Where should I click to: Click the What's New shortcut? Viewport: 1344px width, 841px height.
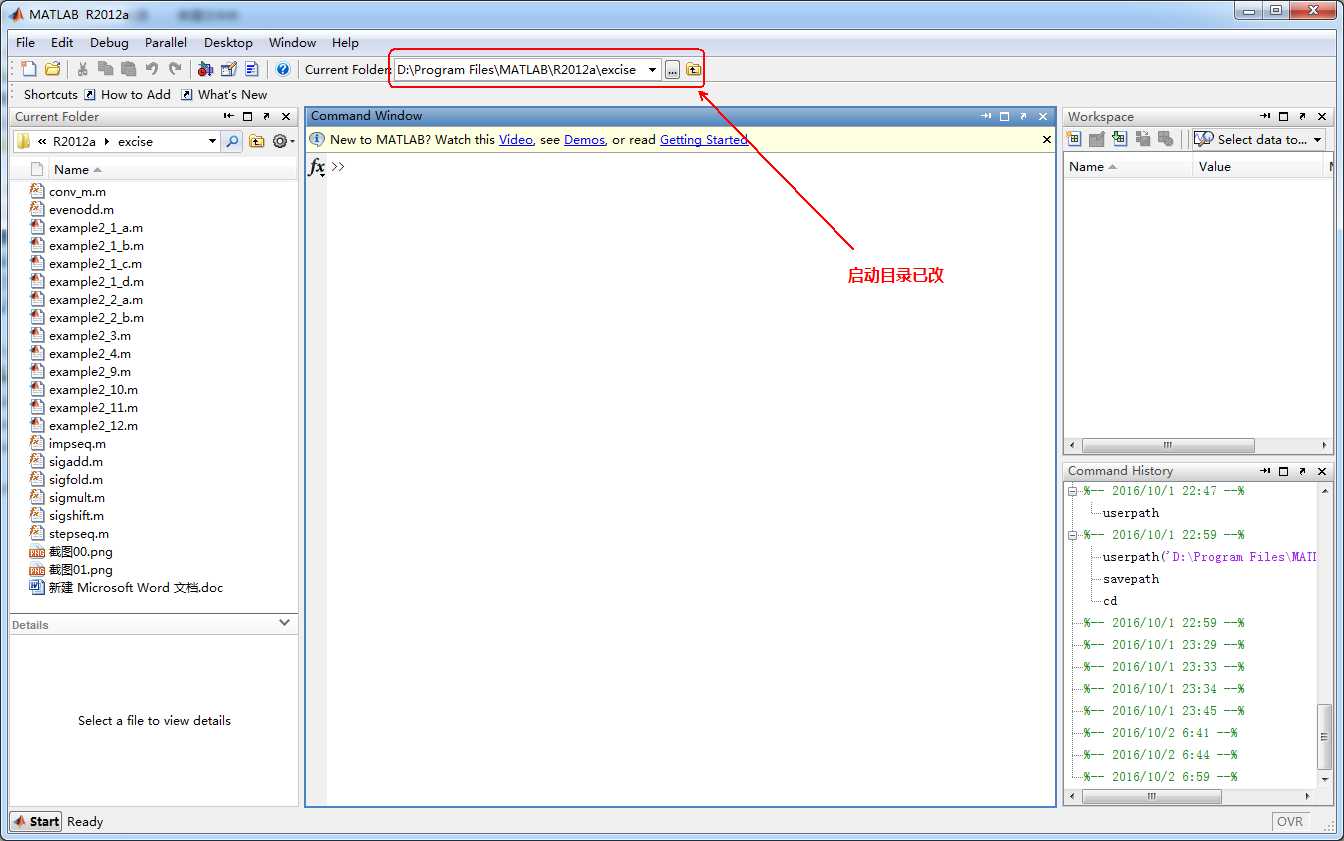[x=224, y=94]
